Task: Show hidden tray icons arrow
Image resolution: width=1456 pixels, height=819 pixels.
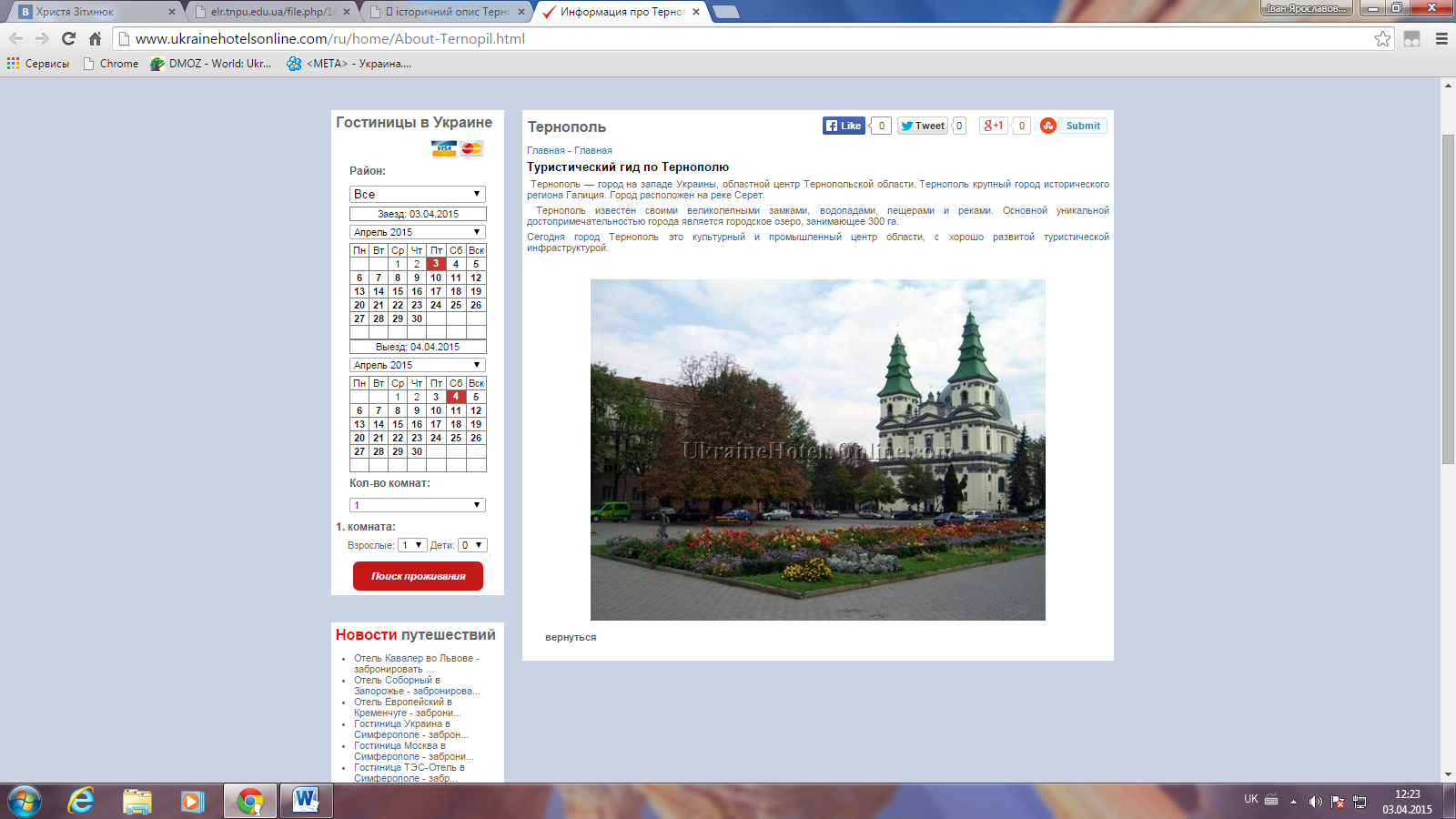Action: [1293, 802]
